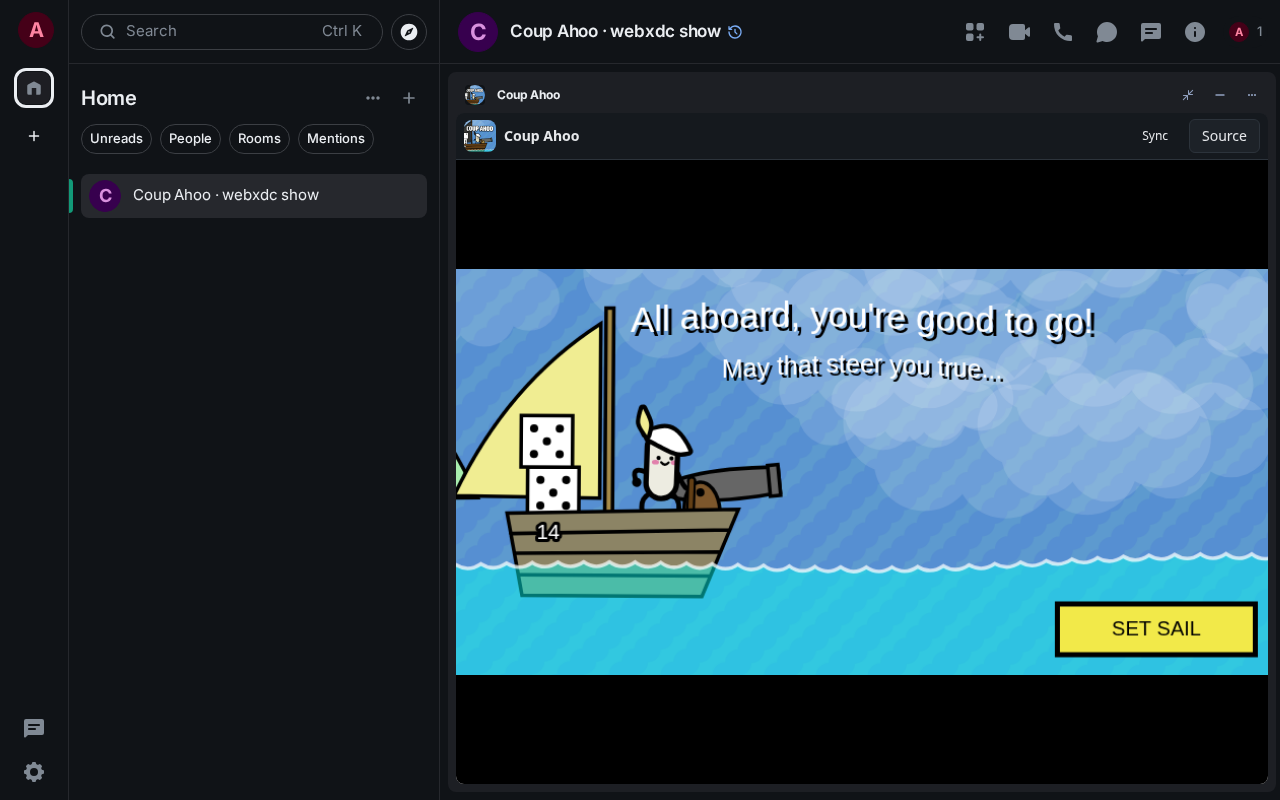Image resolution: width=1280 pixels, height=800 pixels.
Task: Toggle the Rooms filter
Action: pos(259,139)
